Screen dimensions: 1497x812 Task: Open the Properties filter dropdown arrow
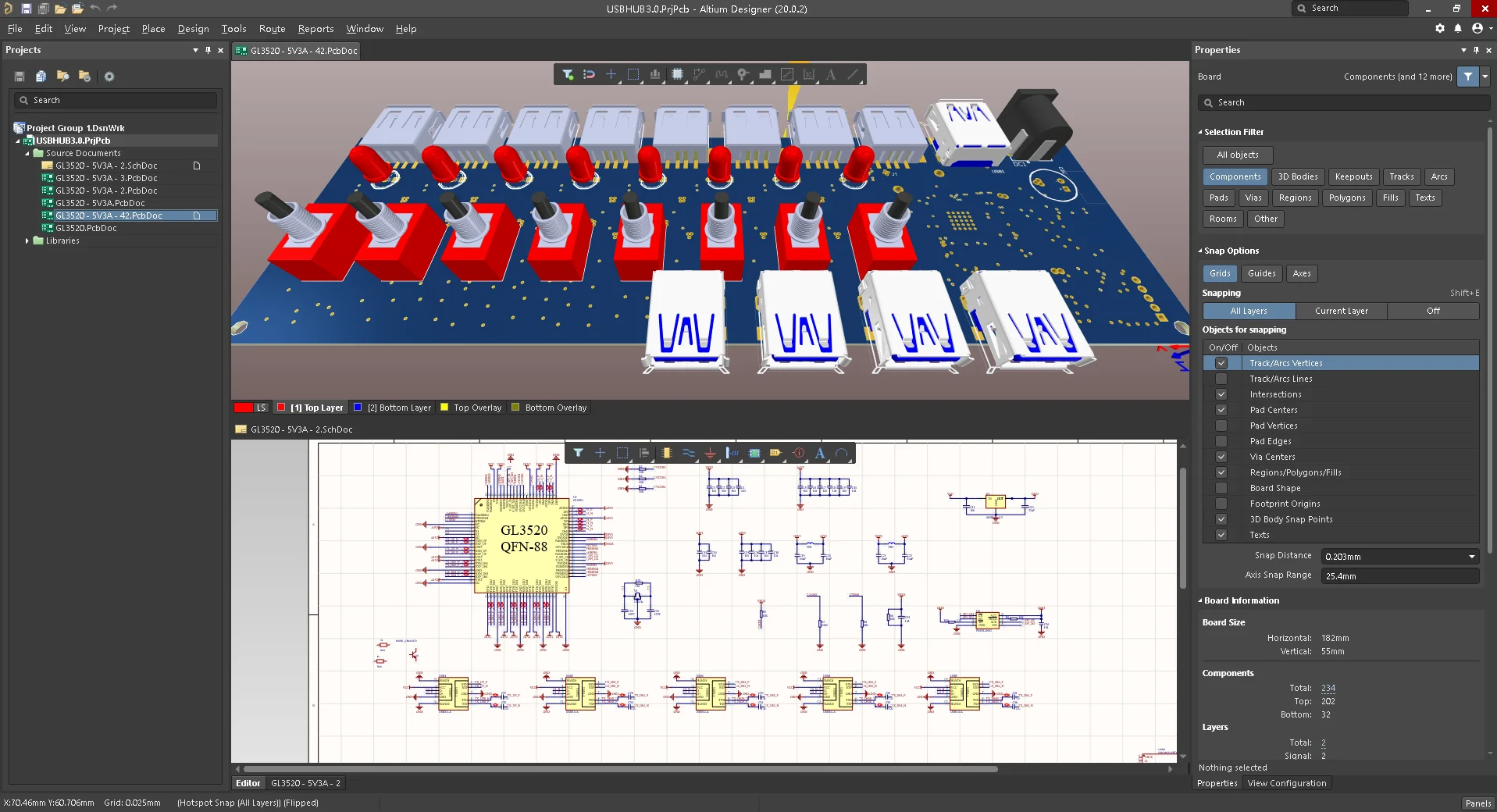coord(1485,77)
